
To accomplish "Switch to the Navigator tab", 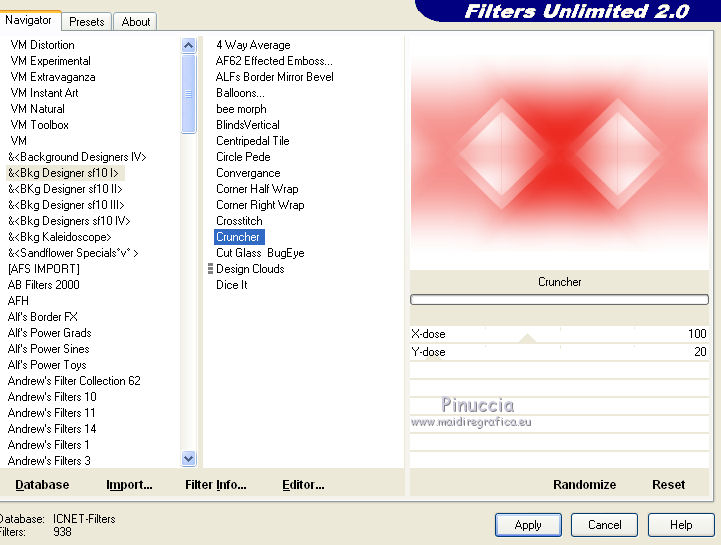I will pyautogui.click(x=28, y=21).
